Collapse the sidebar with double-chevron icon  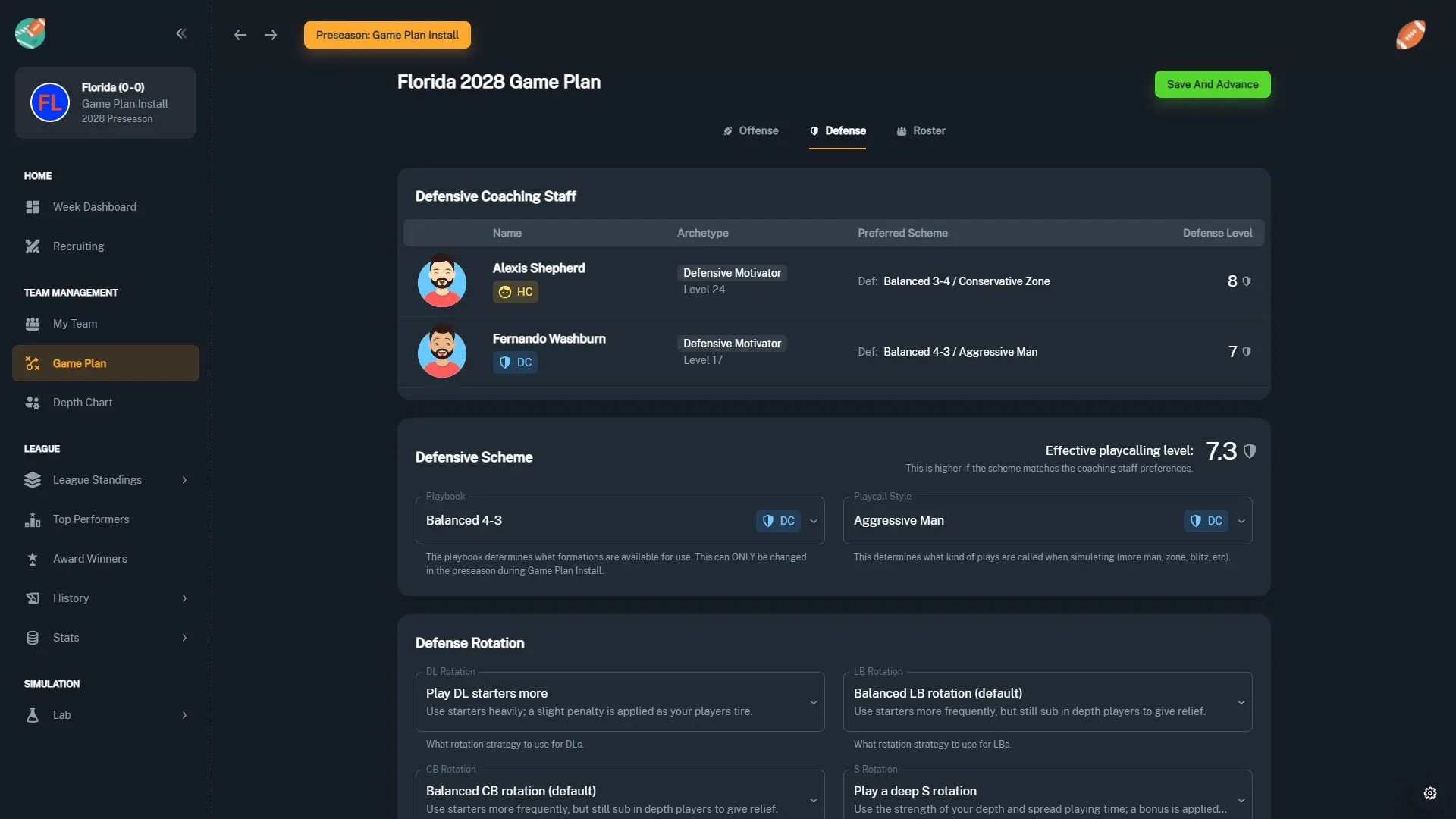click(181, 33)
